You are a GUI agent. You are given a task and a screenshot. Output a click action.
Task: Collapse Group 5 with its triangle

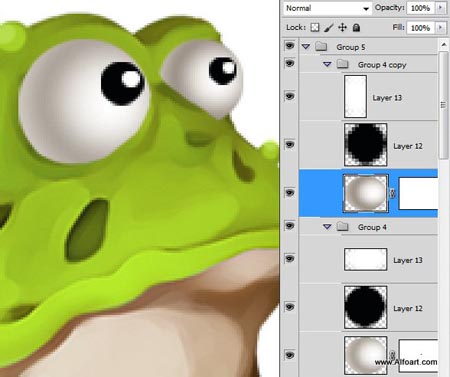click(x=306, y=47)
